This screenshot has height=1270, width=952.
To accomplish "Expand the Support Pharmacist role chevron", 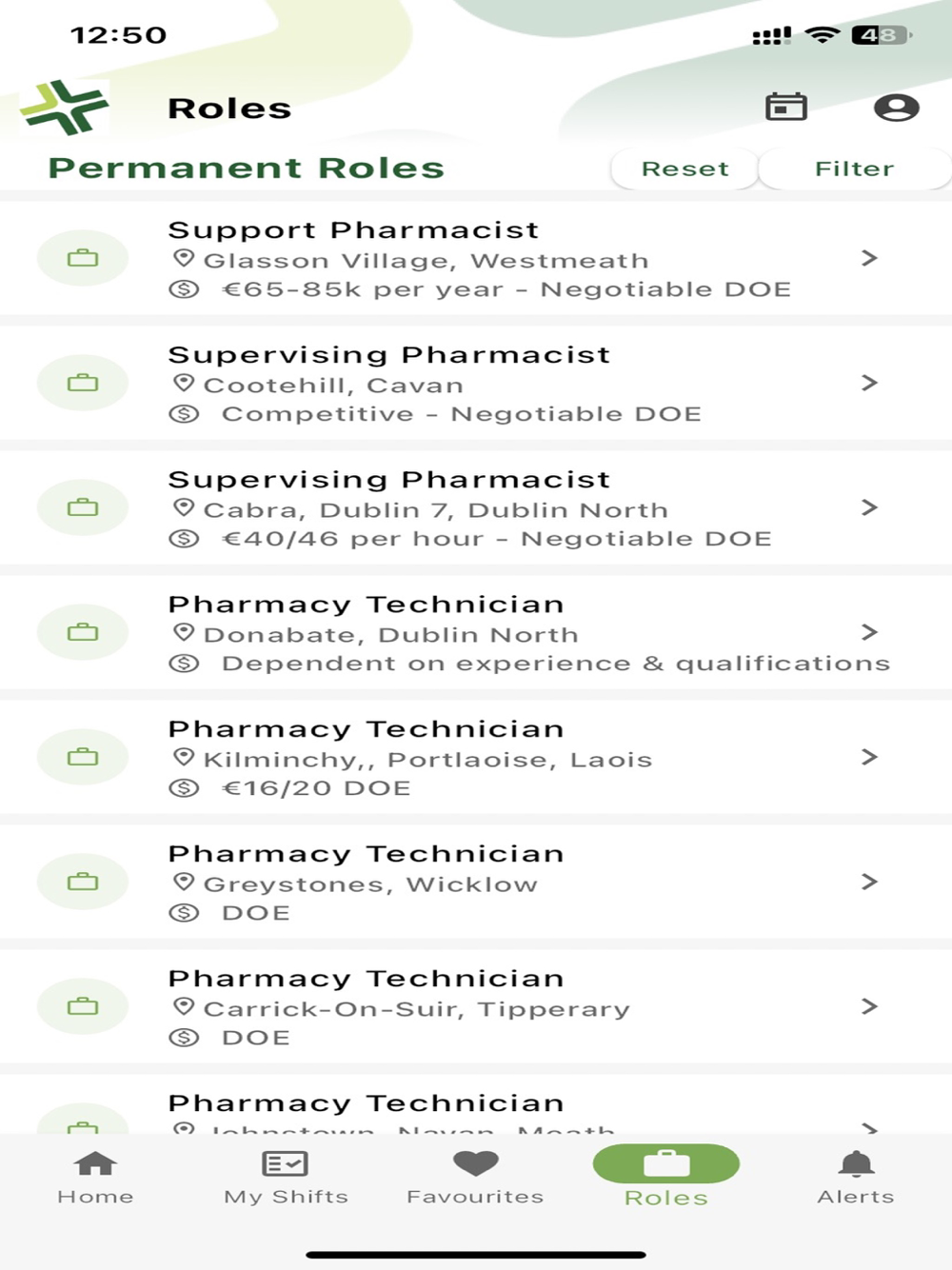I will (868, 258).
